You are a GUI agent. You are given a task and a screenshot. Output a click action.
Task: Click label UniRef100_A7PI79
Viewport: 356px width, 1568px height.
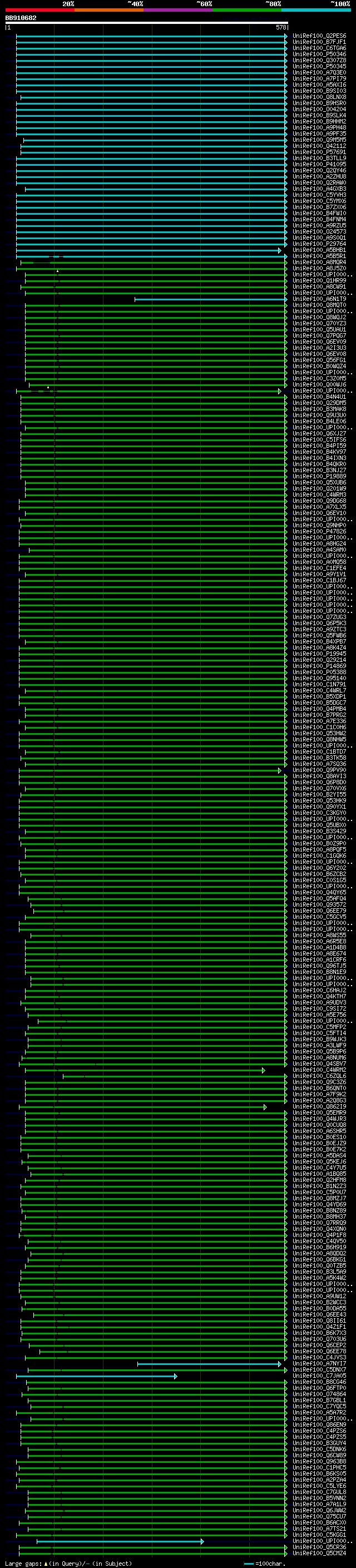pyautogui.click(x=319, y=78)
